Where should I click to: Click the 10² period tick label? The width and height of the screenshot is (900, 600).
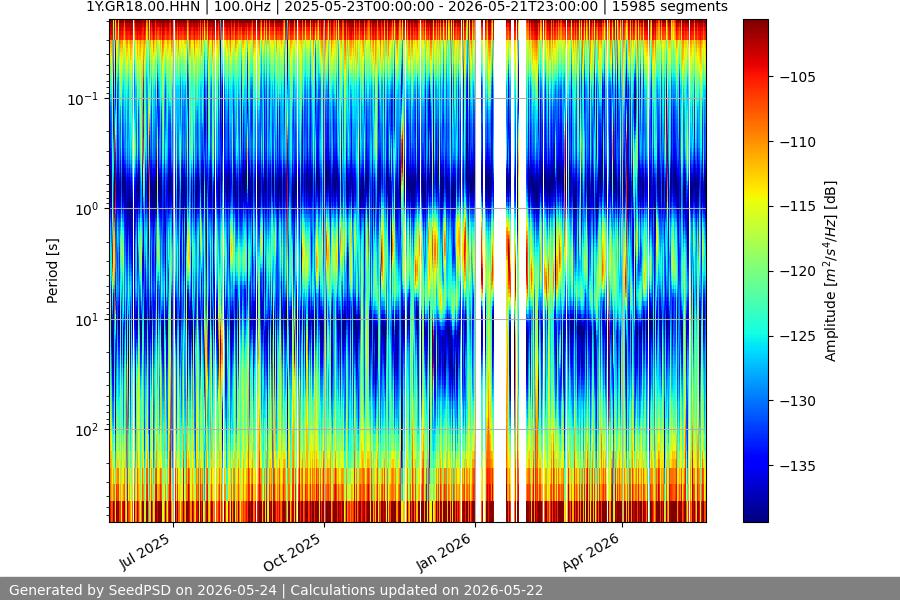tap(86, 430)
